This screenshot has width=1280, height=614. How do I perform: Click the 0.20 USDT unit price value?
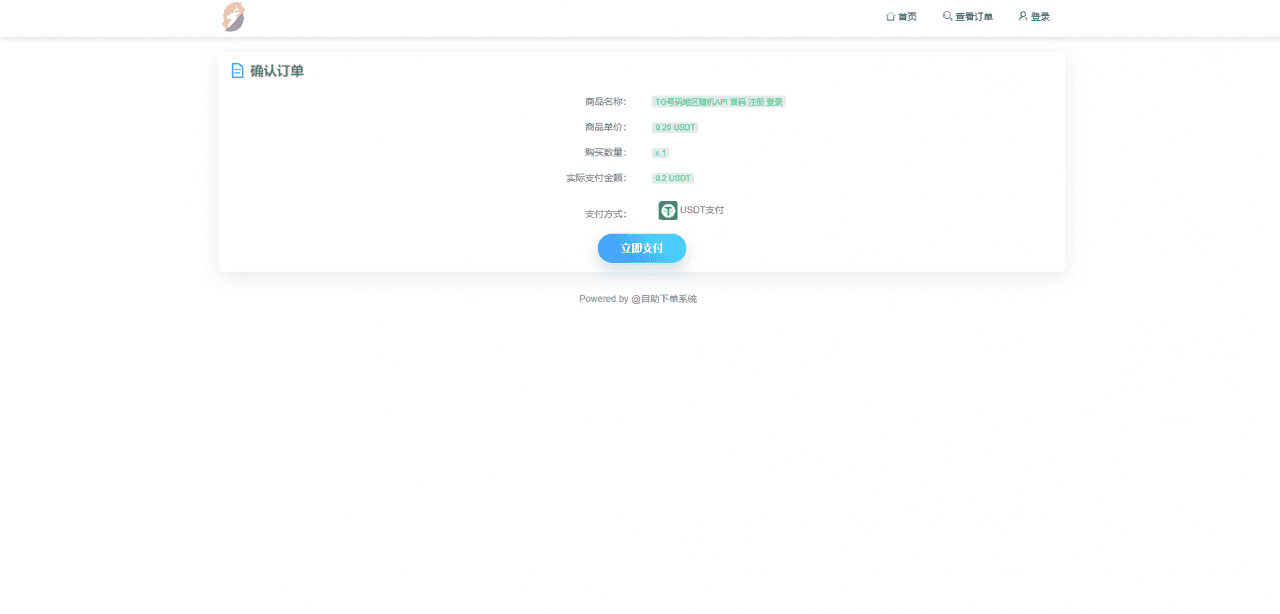[675, 128]
